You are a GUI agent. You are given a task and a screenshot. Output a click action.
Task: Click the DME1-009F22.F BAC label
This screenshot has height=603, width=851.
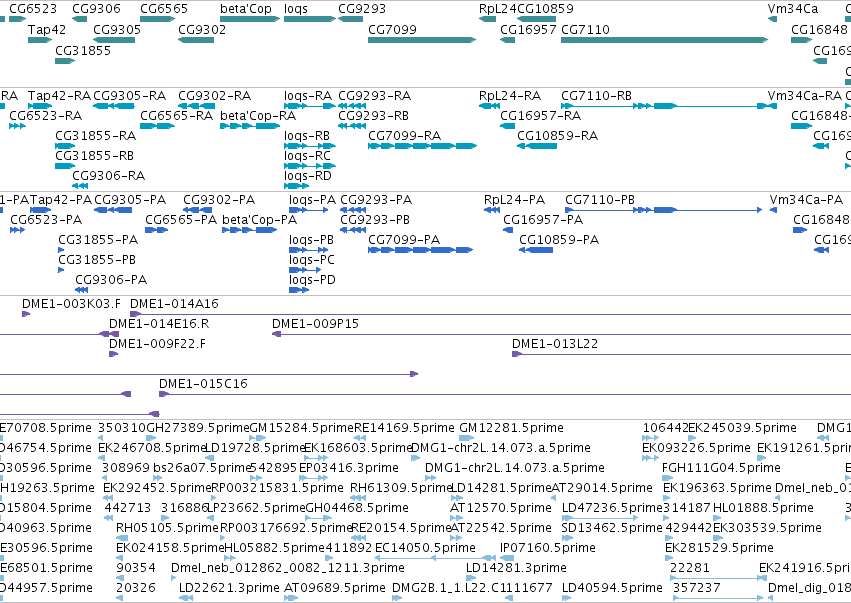pyautogui.click(x=157, y=344)
